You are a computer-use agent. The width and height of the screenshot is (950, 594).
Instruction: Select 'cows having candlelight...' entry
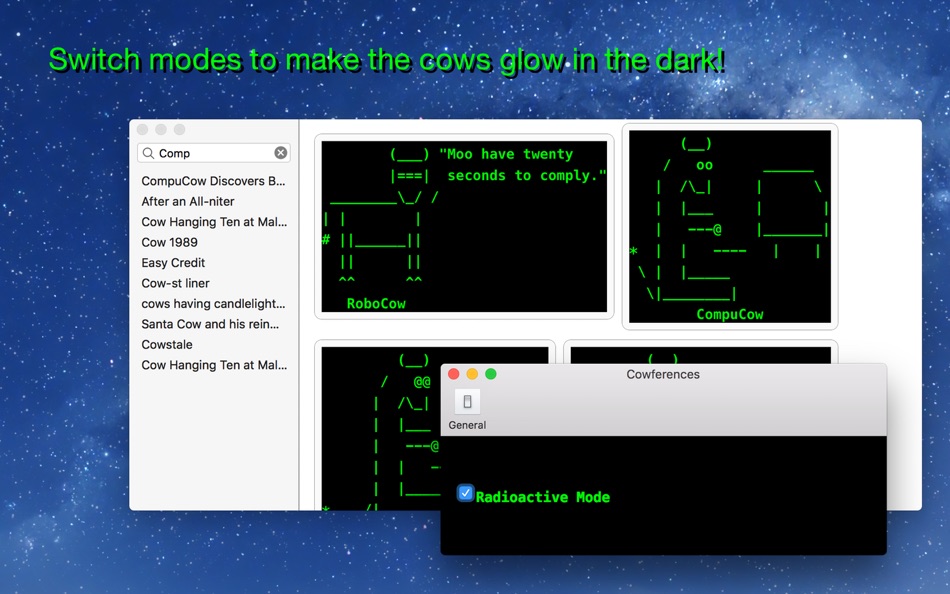point(213,304)
